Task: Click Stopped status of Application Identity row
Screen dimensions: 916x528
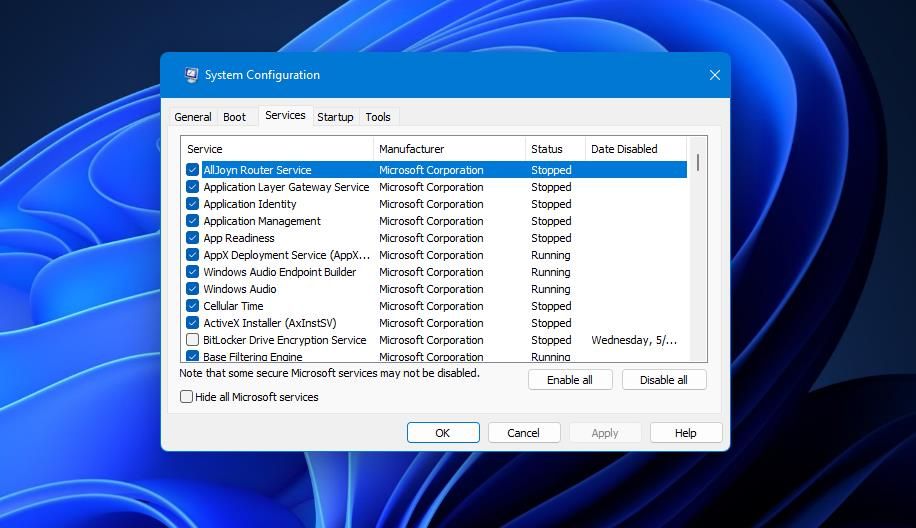Action: point(551,204)
